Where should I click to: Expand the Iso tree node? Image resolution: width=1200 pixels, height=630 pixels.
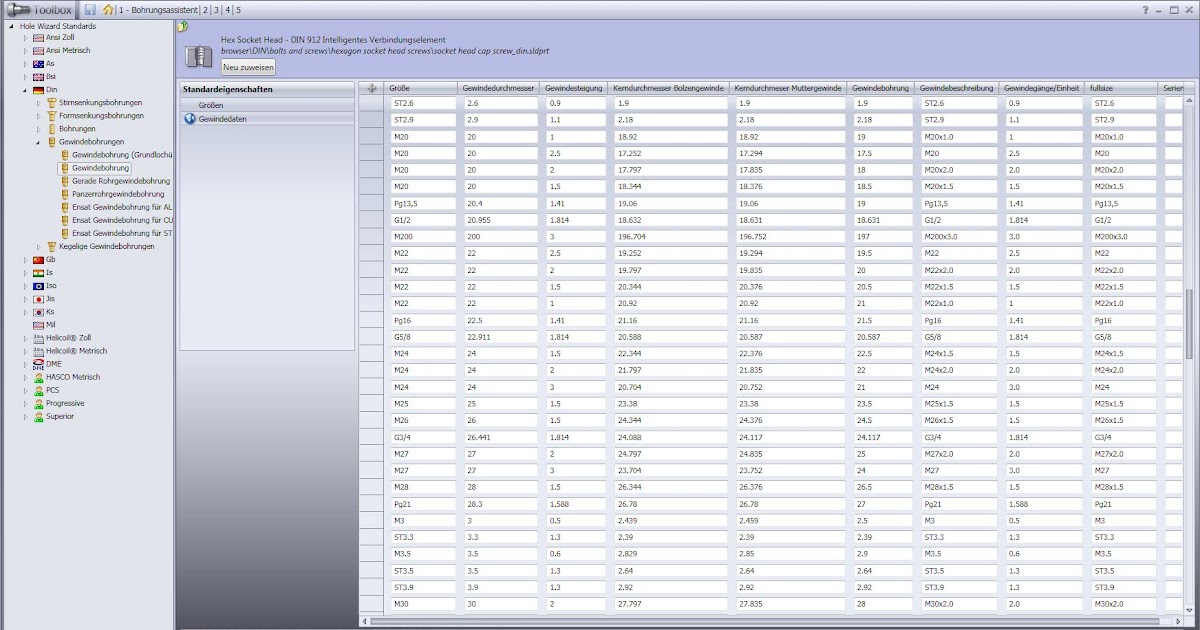click(26, 286)
